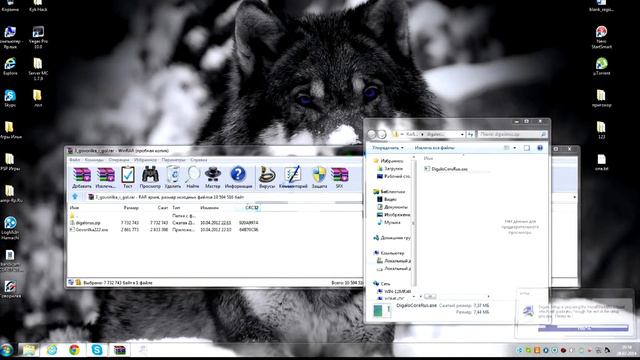Select Избранное in Explorer sidebar
The width and height of the screenshot is (640, 360).
click(x=389, y=161)
